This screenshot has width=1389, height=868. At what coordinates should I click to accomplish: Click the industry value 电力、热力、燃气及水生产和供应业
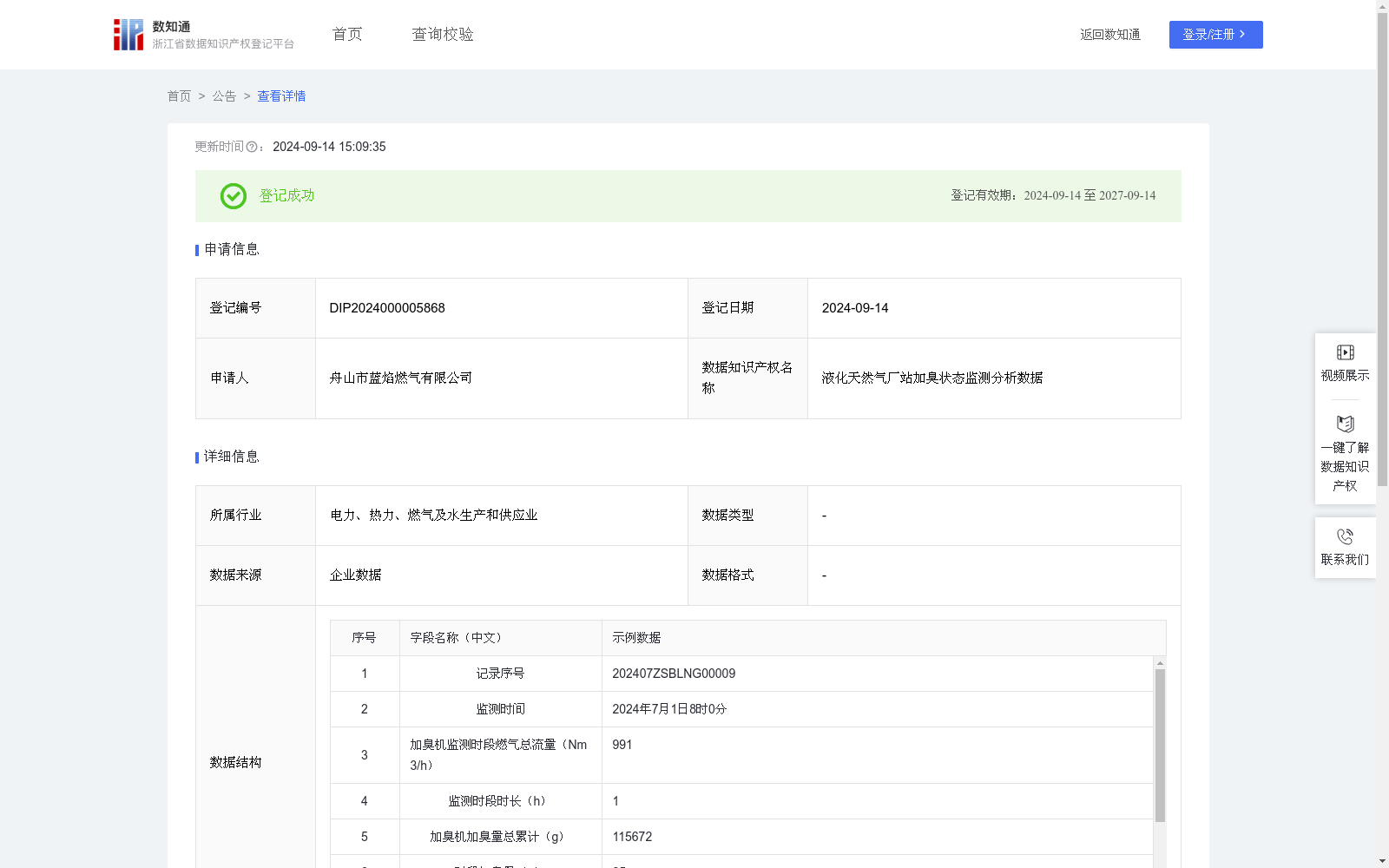point(434,516)
